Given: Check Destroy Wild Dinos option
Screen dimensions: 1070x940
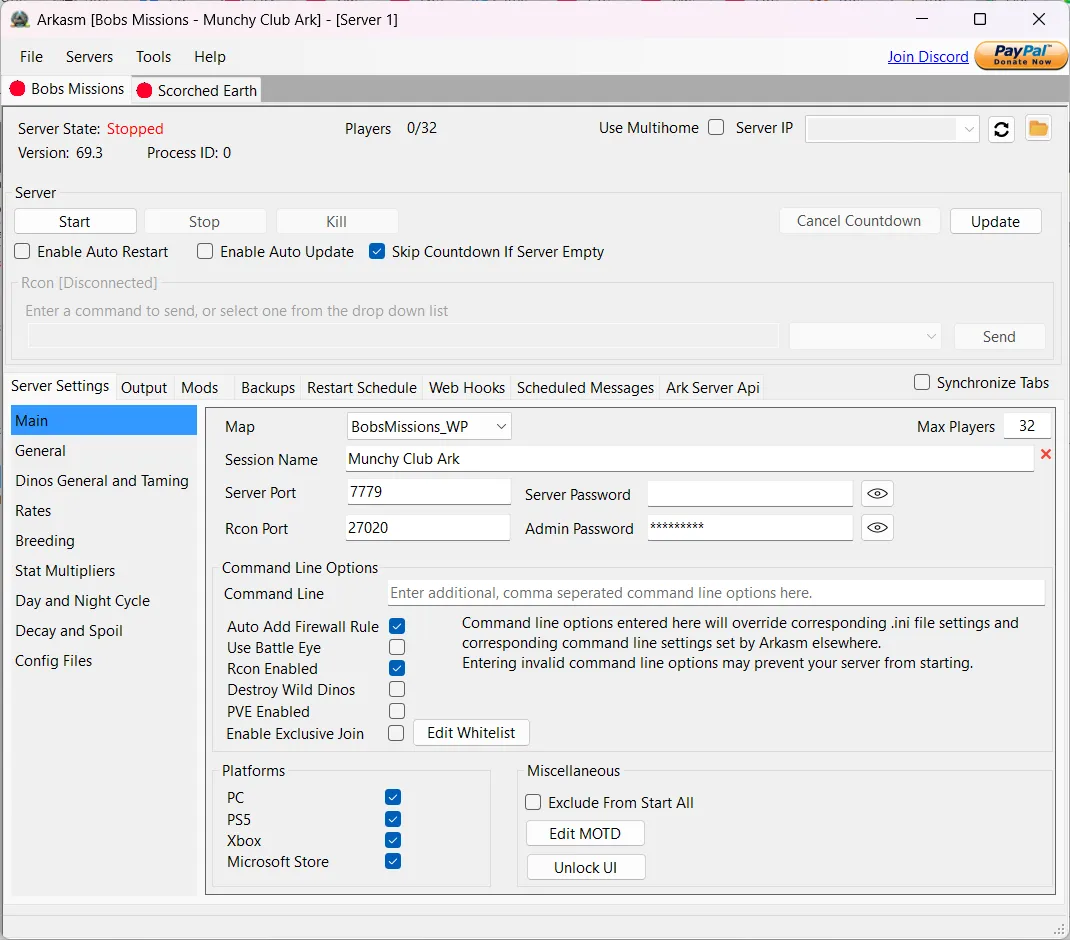Looking at the screenshot, I should (397, 689).
